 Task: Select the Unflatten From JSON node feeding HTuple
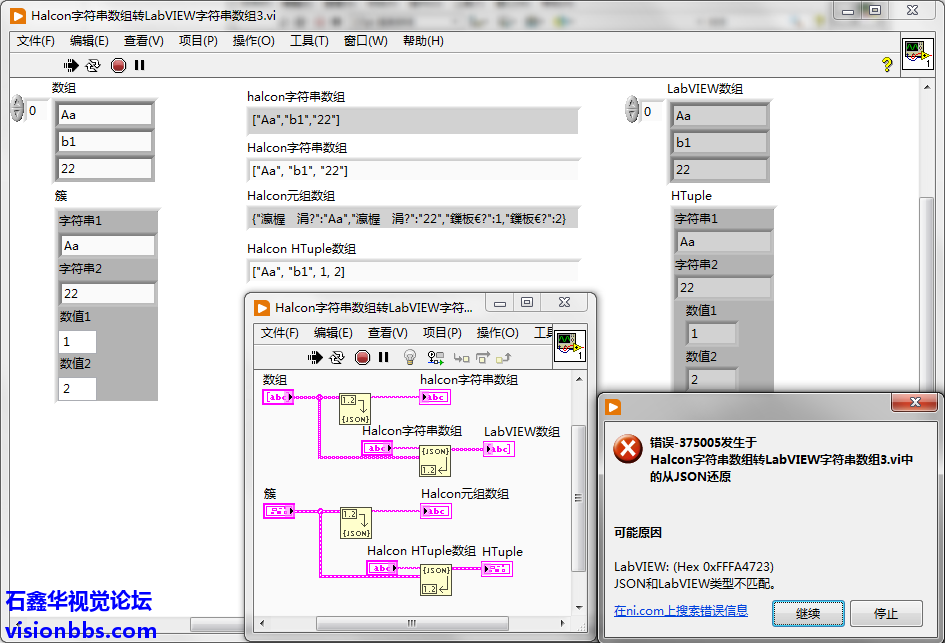coord(435,580)
